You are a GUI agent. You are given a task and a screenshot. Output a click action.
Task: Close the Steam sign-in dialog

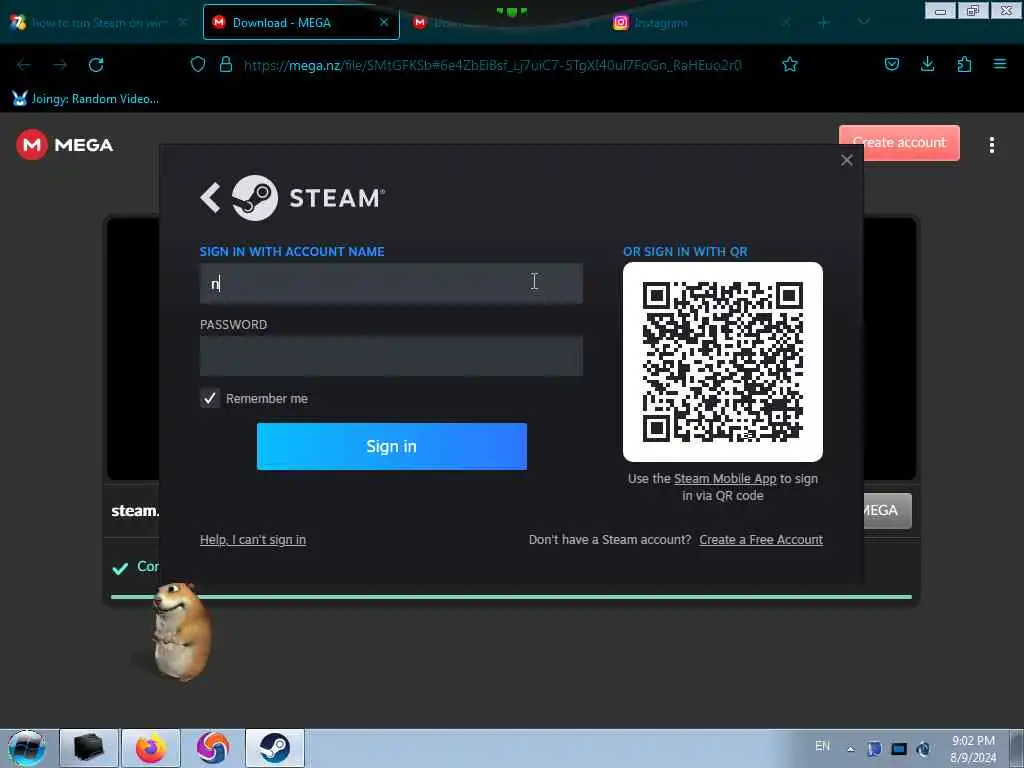coord(846,160)
